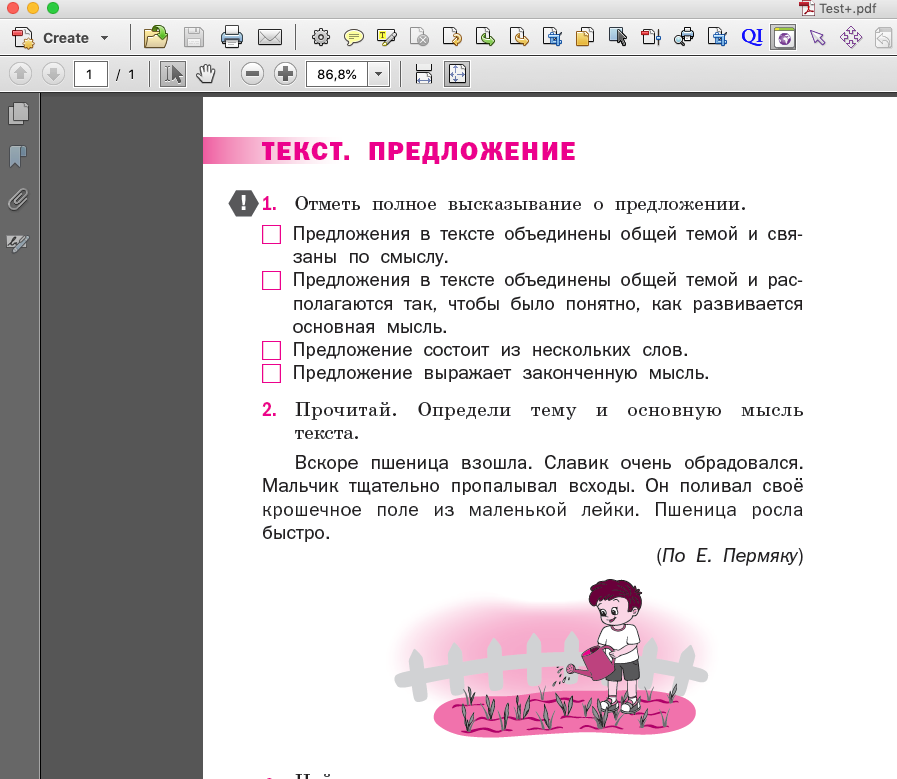This screenshot has width=897, height=779.
Task: Click the greyed undo icon at toolbar end
Action: click(884, 38)
